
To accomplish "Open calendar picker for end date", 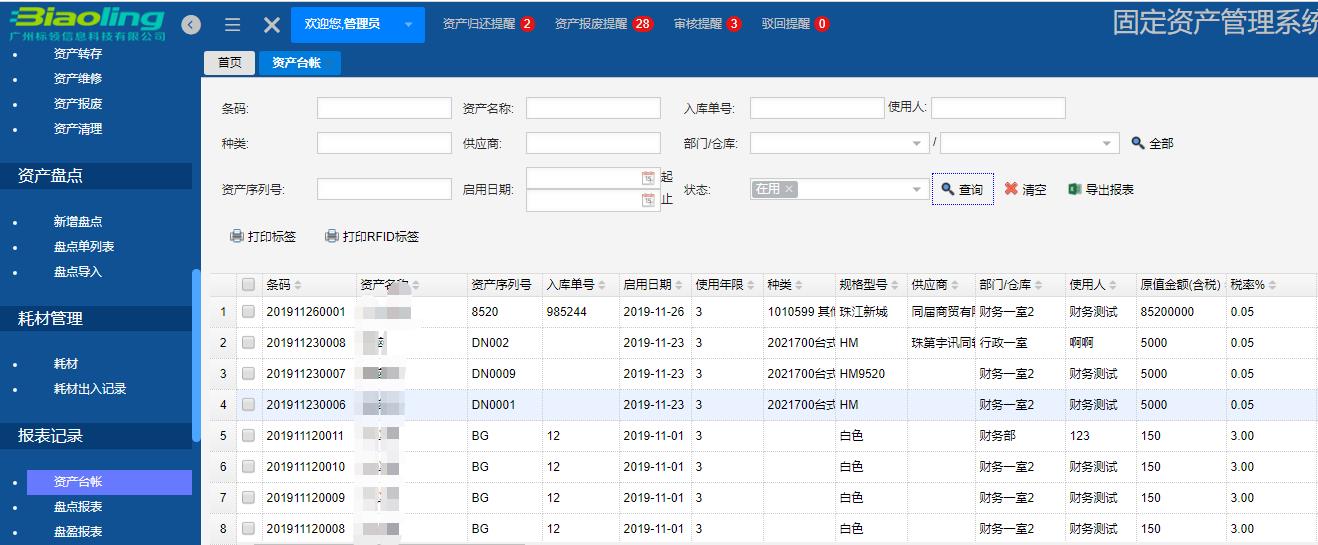I will [x=648, y=201].
